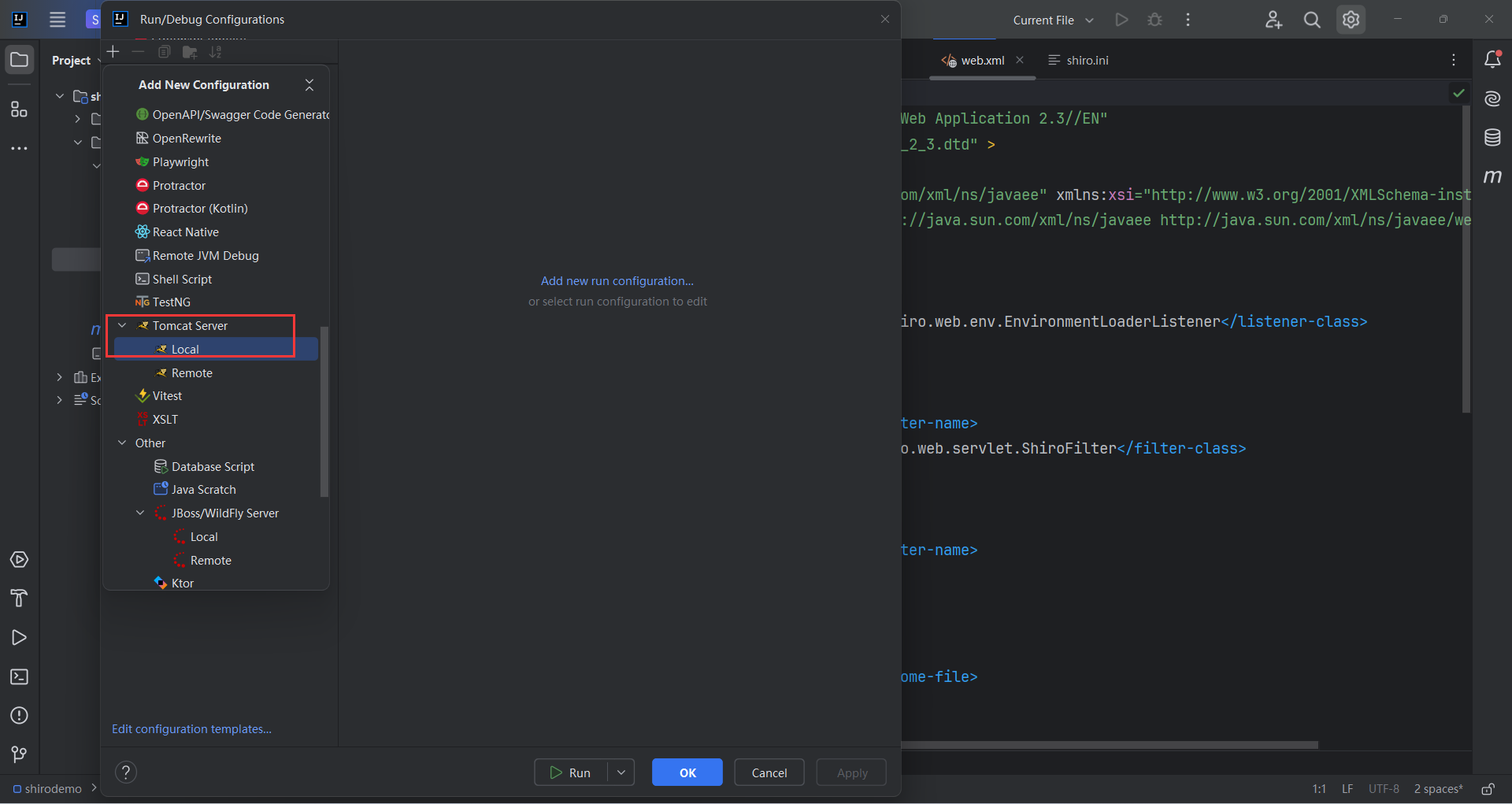Open the Maven tool window icon
The width and height of the screenshot is (1512, 804).
pyautogui.click(x=1492, y=176)
